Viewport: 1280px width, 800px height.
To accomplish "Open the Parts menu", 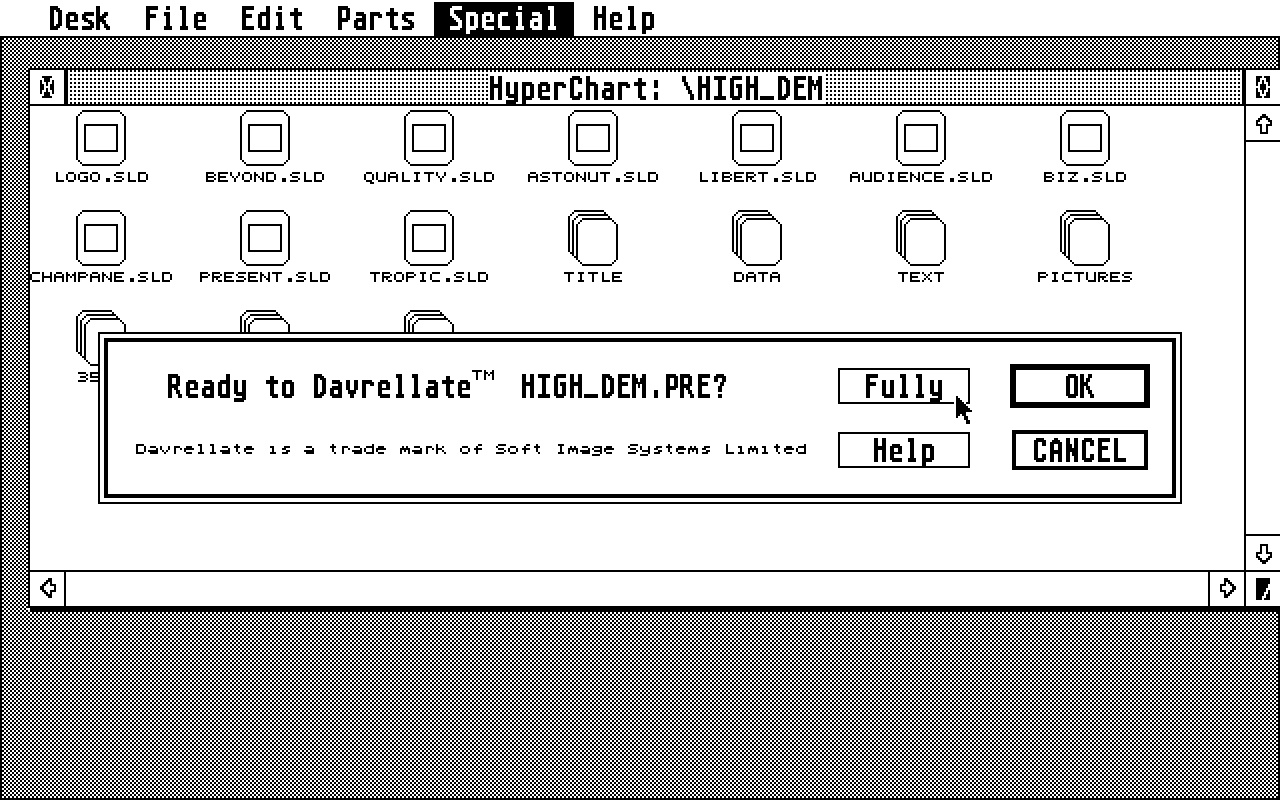I will pos(376,18).
